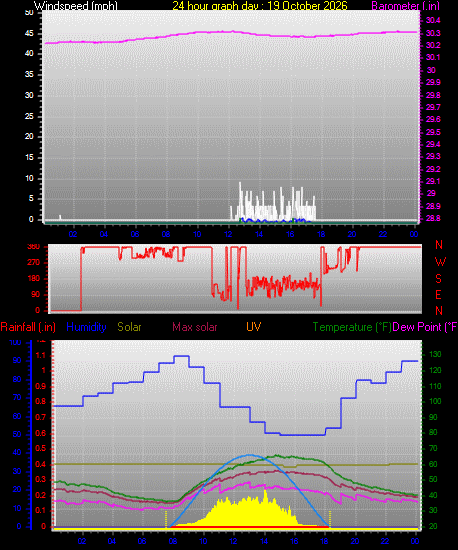458x550 pixels.
Task: Select the 'Dew Point (°F' legend label
Action: [425, 327]
